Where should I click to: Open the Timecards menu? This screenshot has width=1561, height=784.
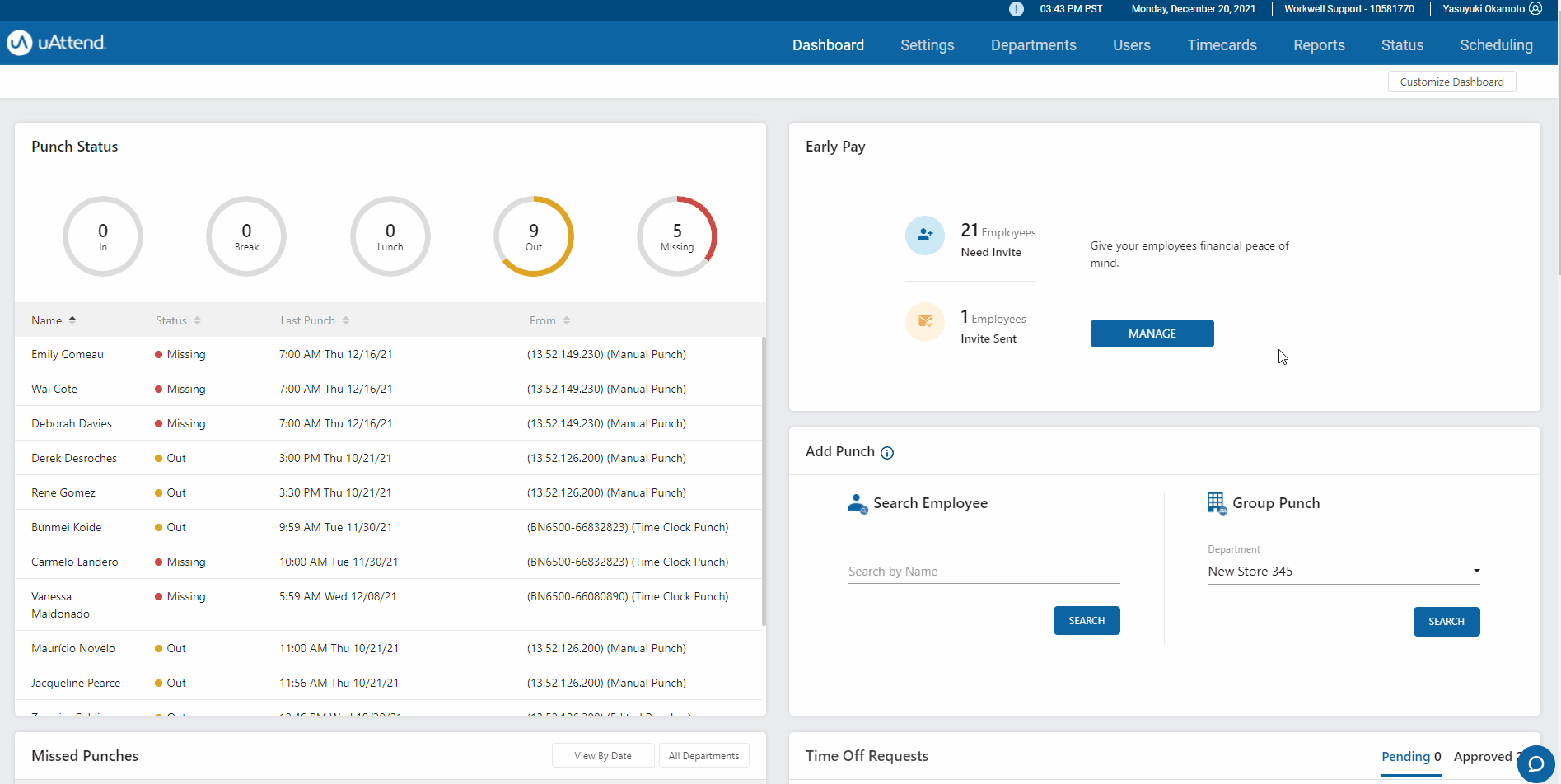coord(1222,45)
